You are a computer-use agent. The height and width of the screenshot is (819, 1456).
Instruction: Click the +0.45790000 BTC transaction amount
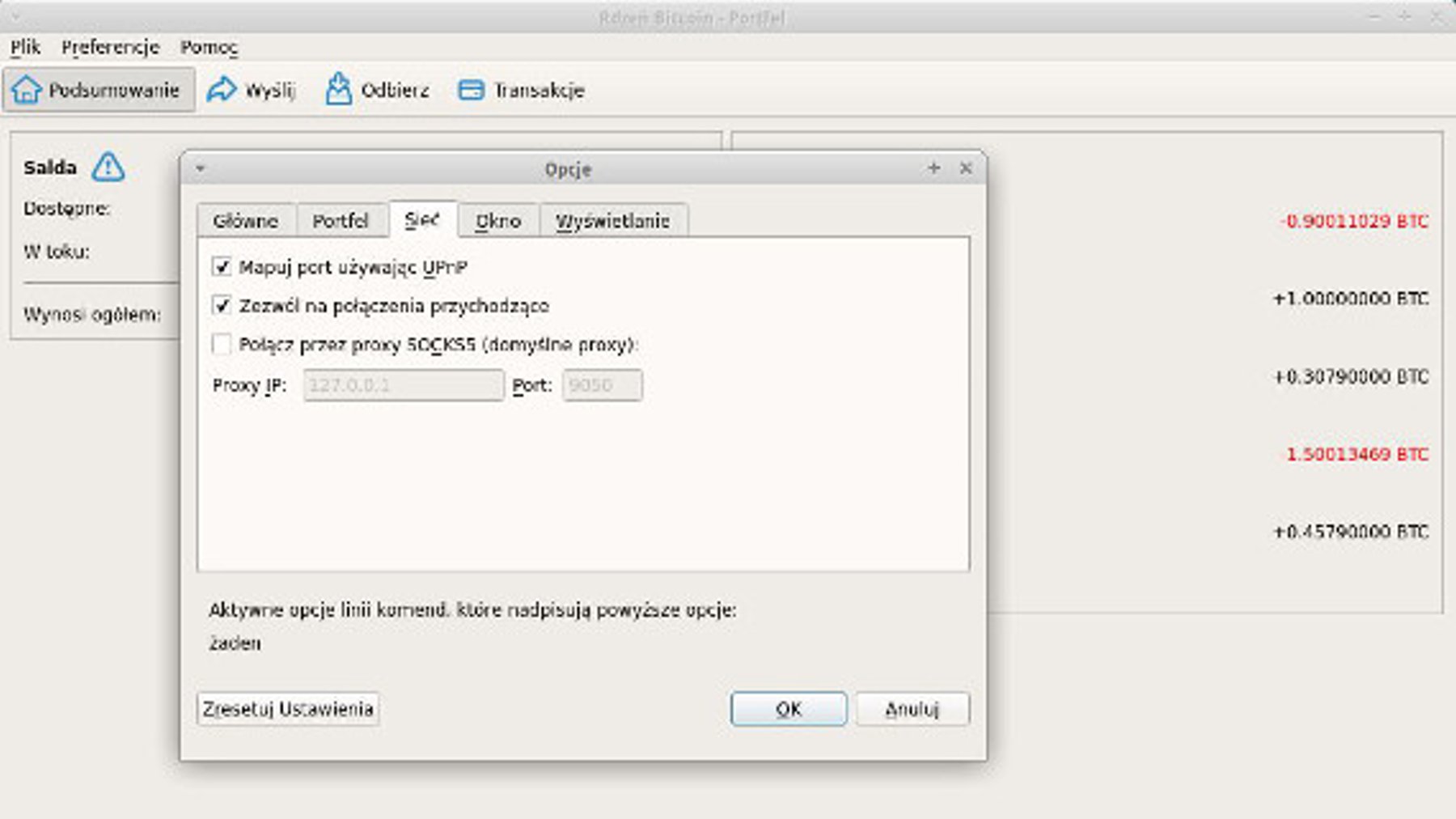(x=1351, y=532)
